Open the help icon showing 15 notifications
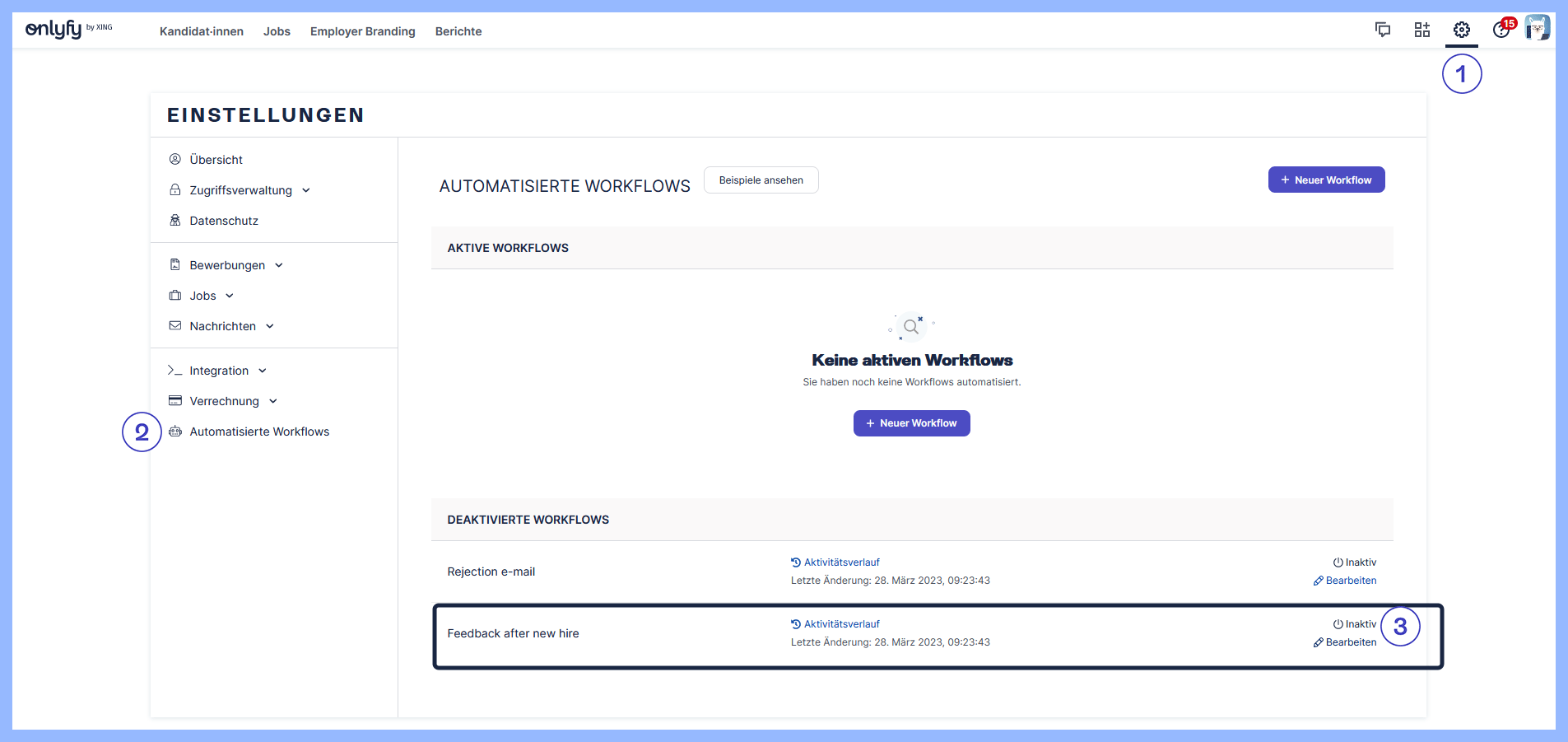1568x742 pixels. 1501,31
